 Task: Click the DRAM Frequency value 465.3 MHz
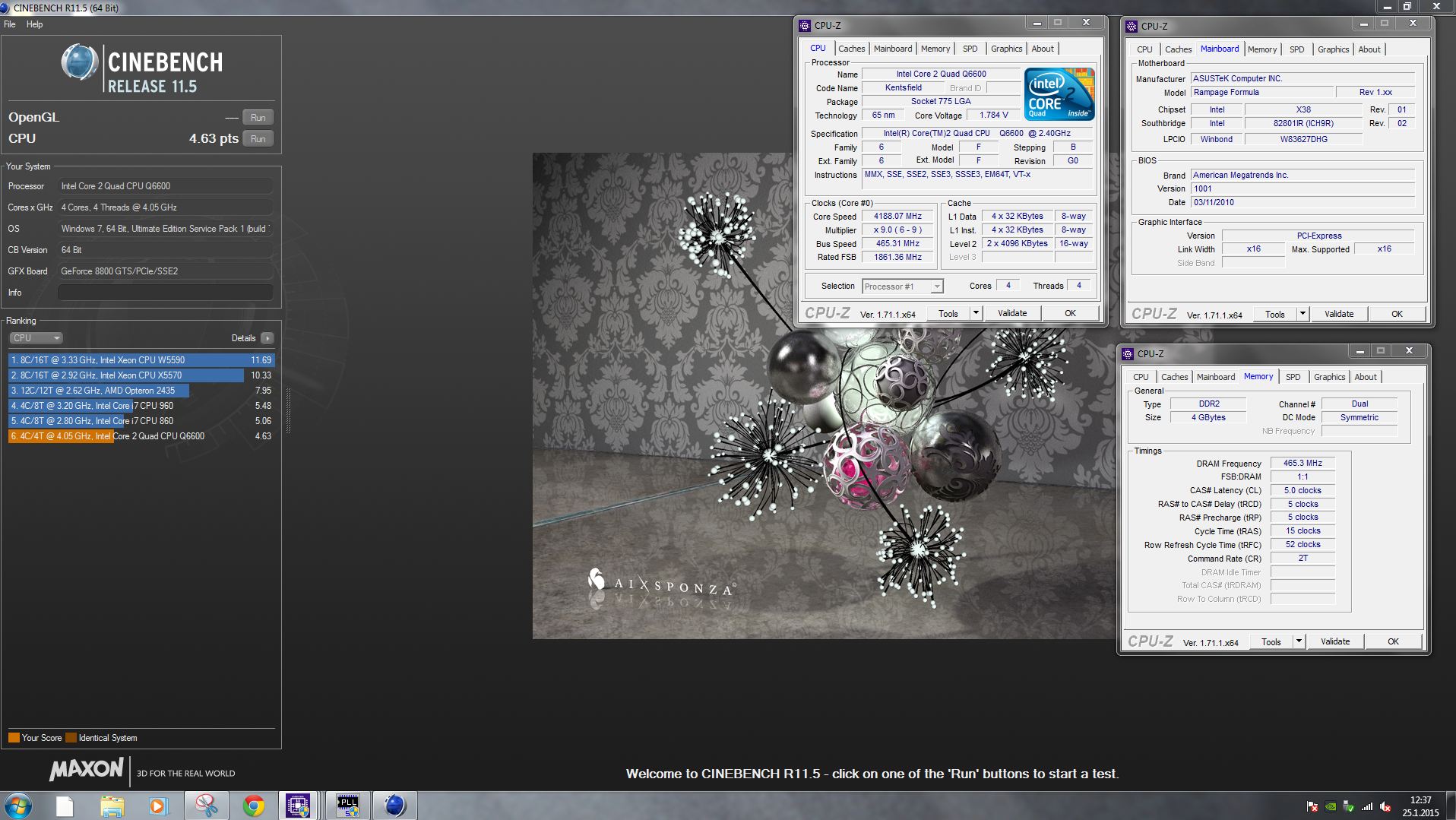(1302, 464)
